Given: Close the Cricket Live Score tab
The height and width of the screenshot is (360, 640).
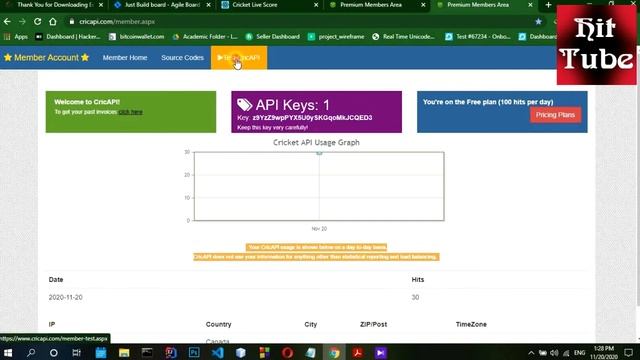Looking at the screenshot, I should 316,5.
